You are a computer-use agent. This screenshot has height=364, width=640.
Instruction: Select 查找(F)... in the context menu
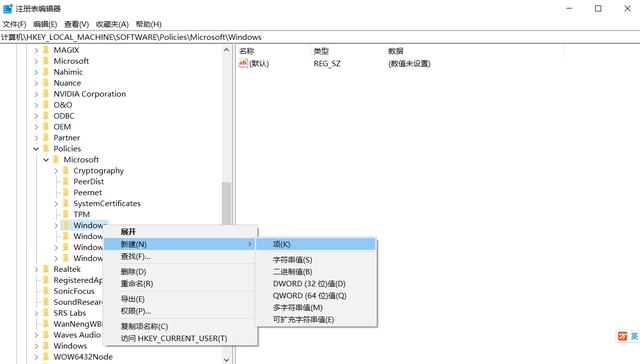180,256
